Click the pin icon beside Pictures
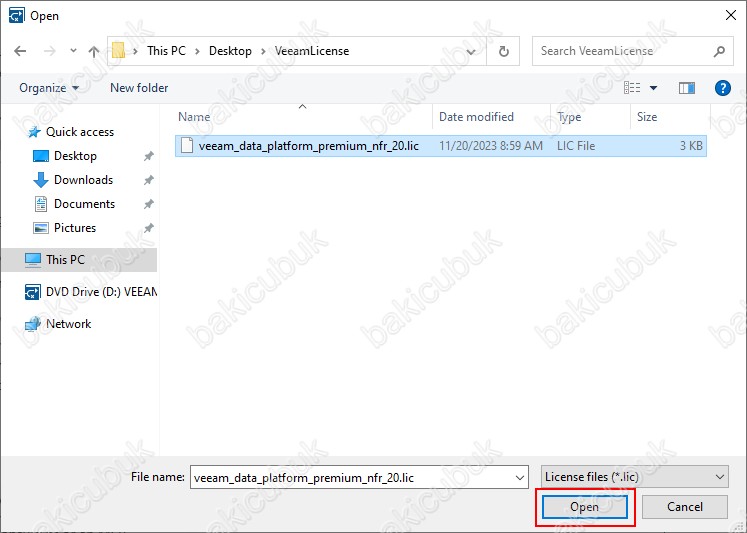Image resolution: width=747 pixels, height=533 pixels. pyautogui.click(x=149, y=228)
